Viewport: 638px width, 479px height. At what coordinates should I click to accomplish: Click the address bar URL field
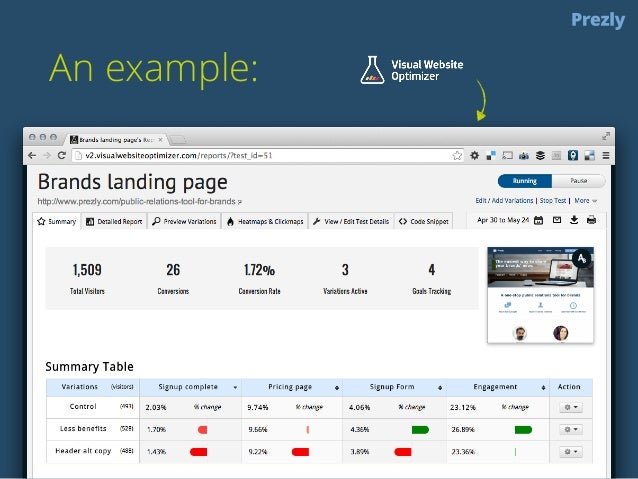269,155
